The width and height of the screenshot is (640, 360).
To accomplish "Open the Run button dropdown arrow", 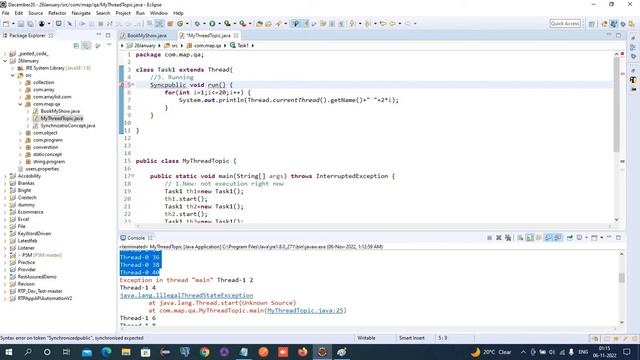I will [x=220, y=24].
